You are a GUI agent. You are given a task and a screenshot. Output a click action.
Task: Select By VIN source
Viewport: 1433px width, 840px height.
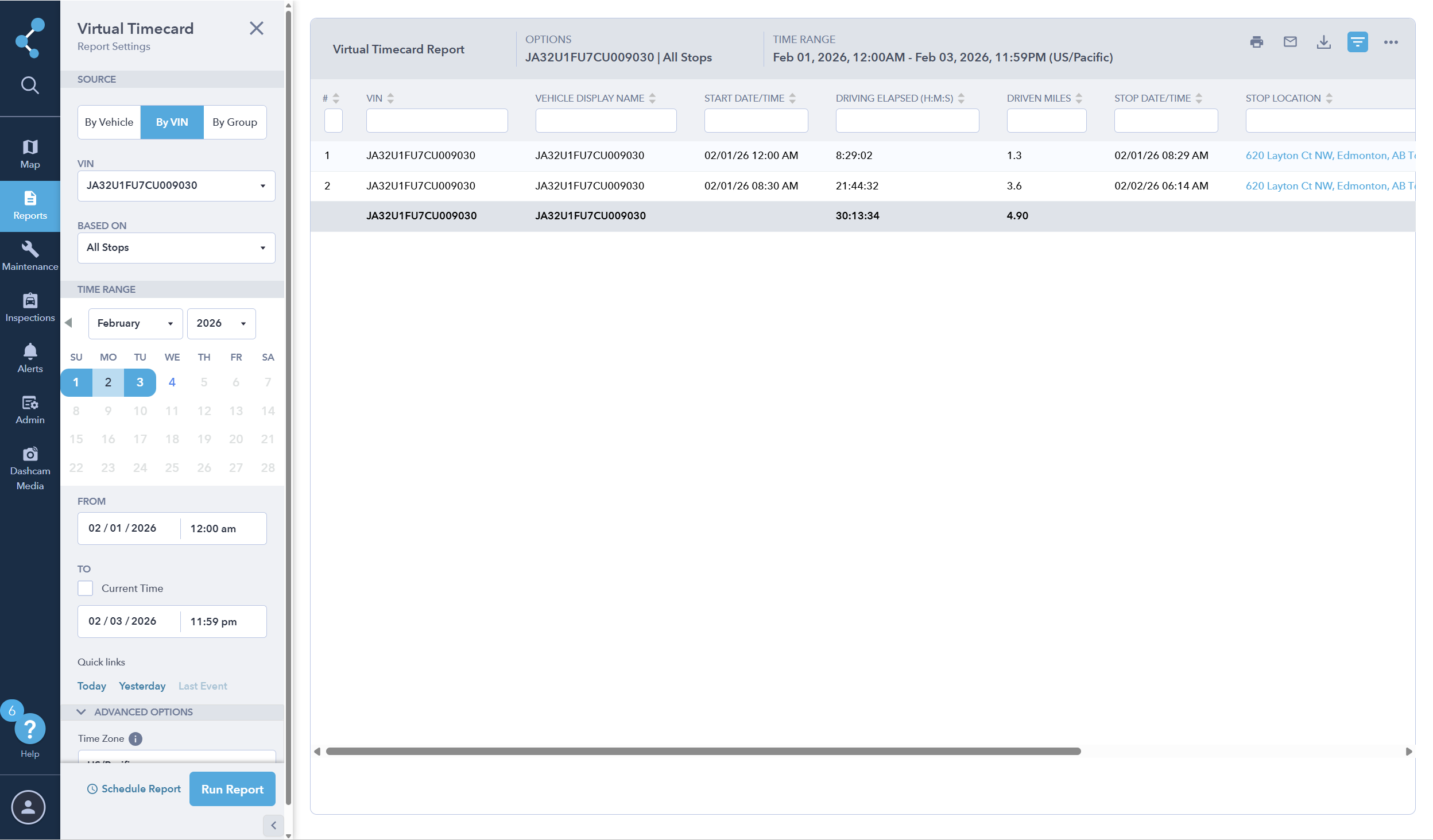point(172,122)
